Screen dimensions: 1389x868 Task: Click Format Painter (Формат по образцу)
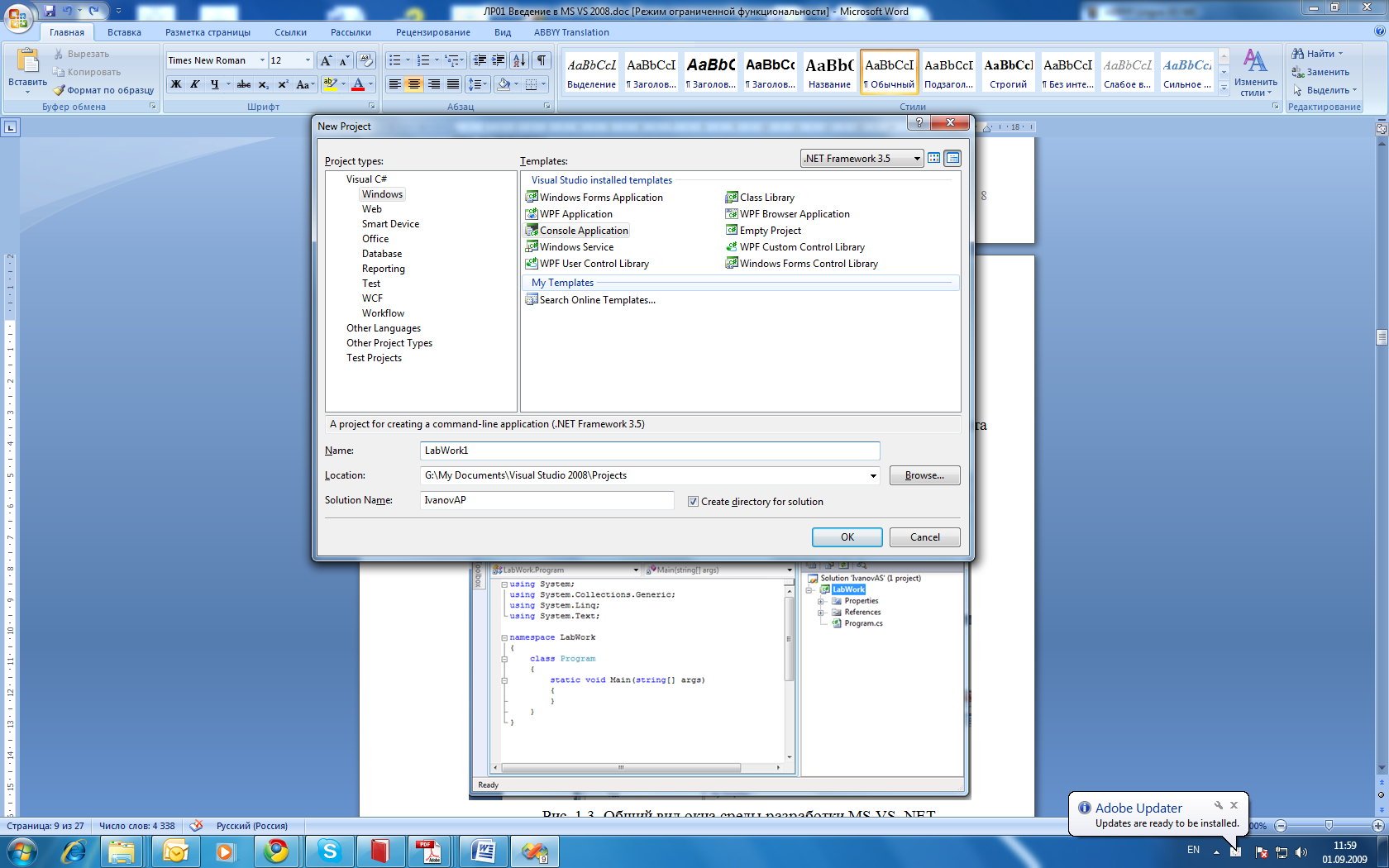click(x=103, y=90)
